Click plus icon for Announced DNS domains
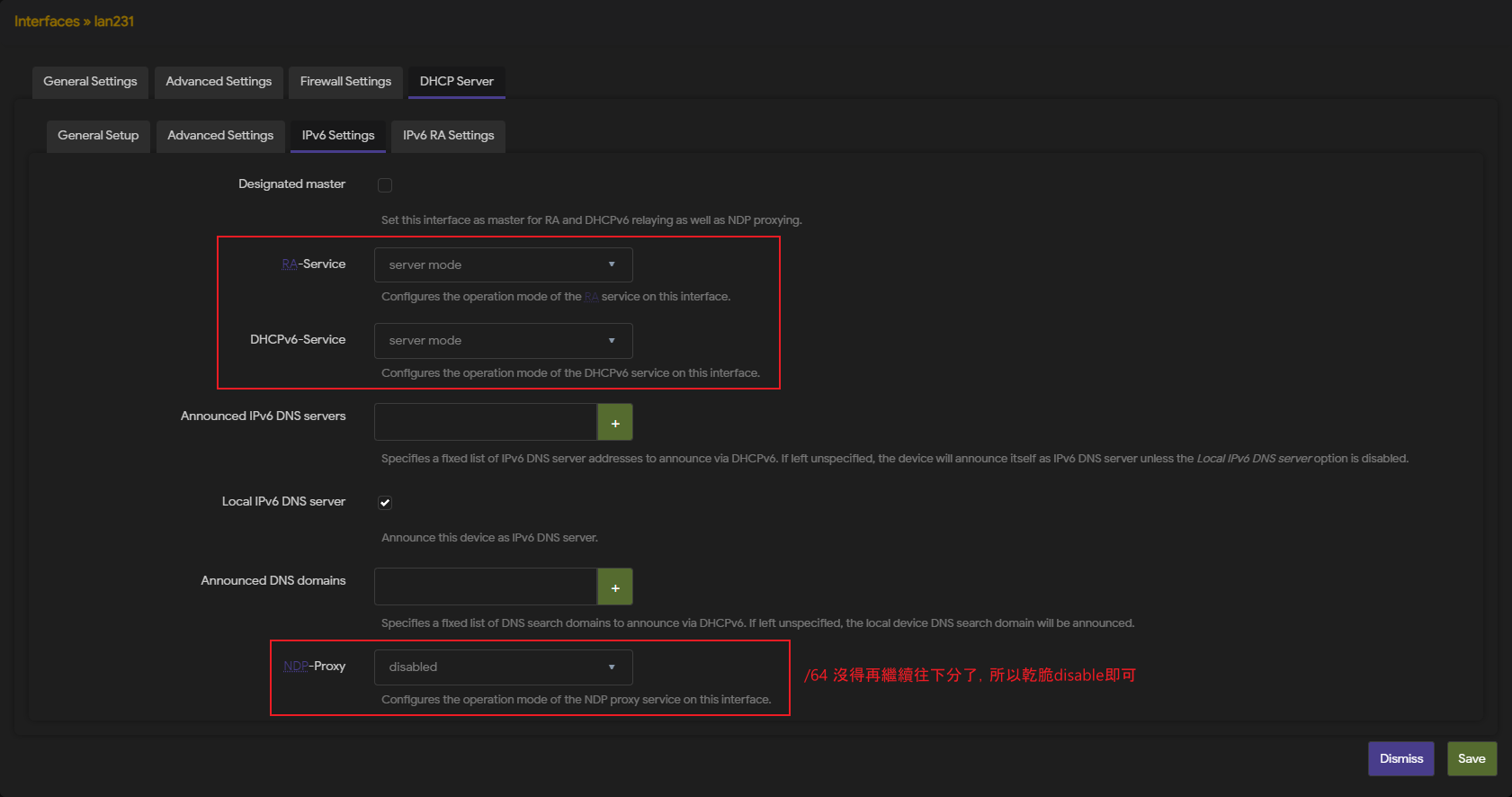1512x797 pixels. tap(615, 587)
